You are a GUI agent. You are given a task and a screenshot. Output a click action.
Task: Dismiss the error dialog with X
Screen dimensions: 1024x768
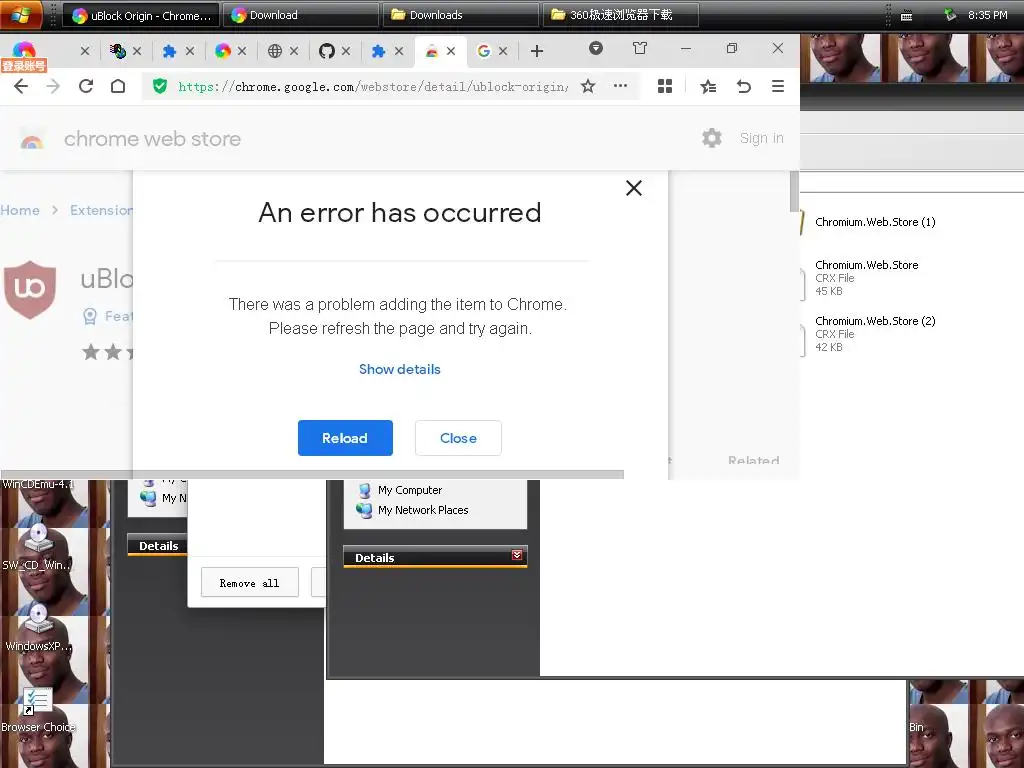tap(633, 188)
